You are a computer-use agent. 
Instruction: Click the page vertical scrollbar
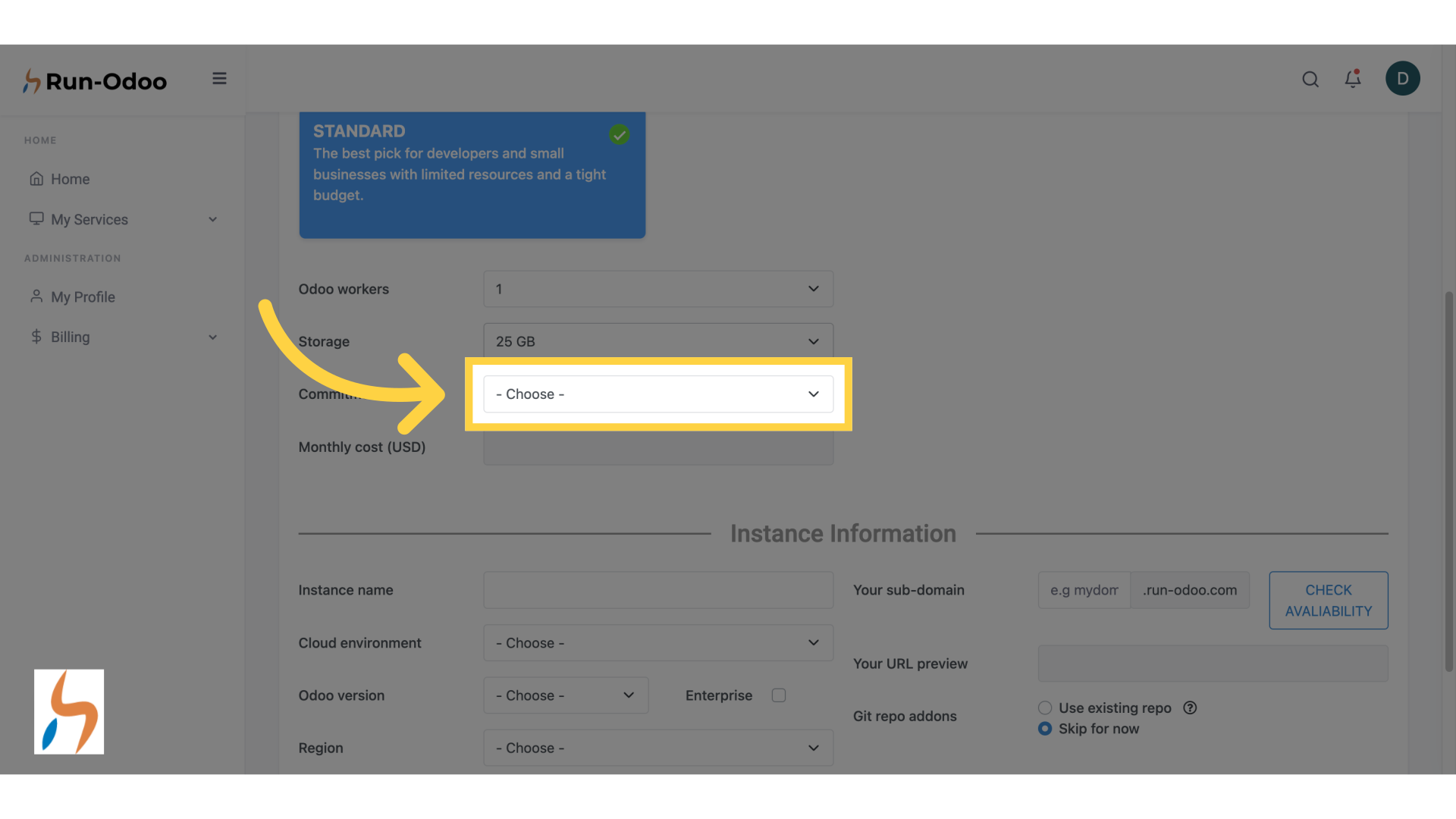1448,482
